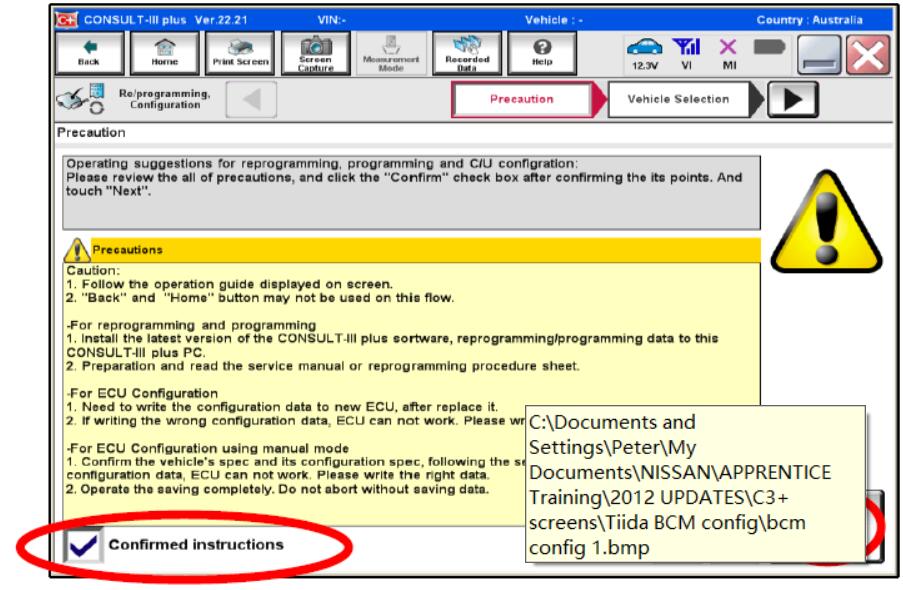
Task: Select the Measurement Mode button
Action: (x=391, y=53)
